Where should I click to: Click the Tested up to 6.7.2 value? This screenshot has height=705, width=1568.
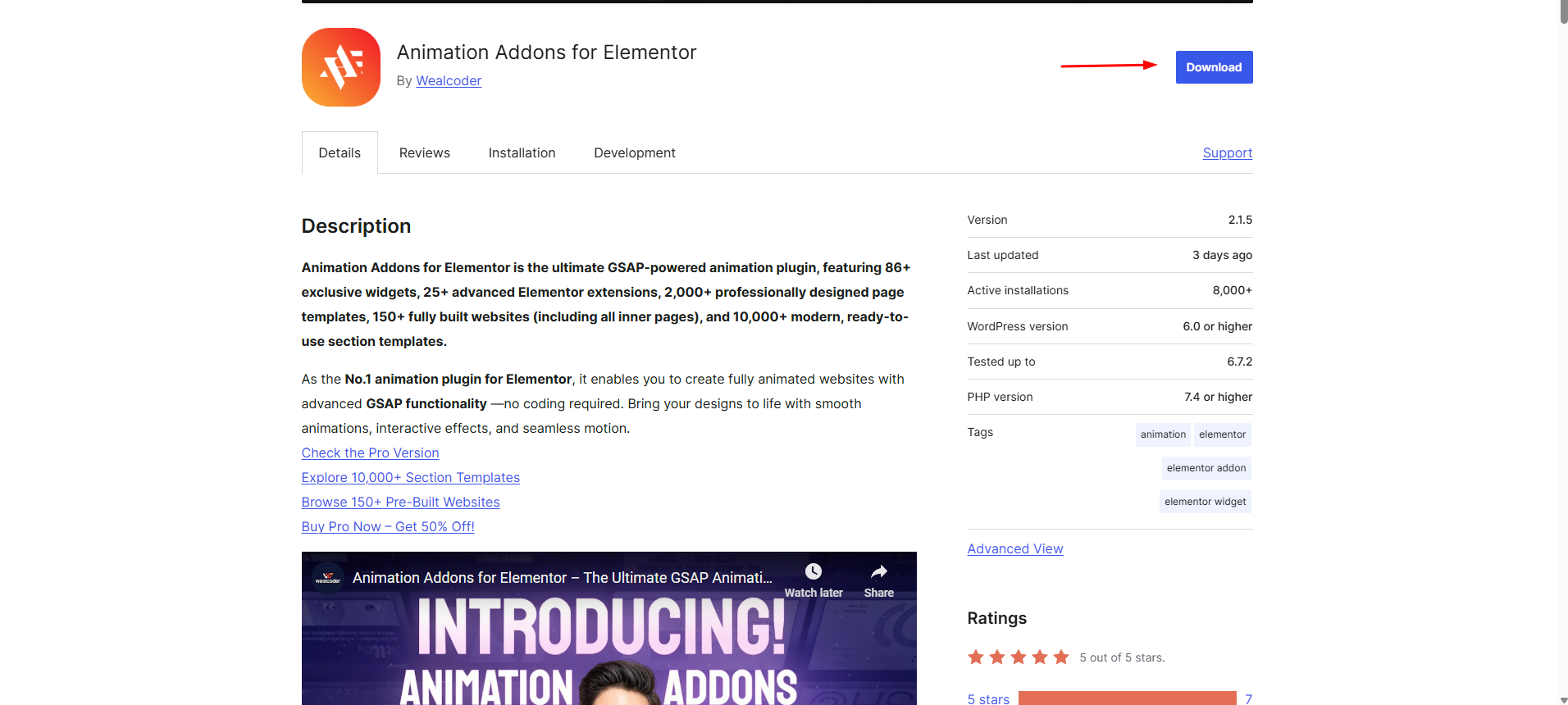tap(1239, 362)
